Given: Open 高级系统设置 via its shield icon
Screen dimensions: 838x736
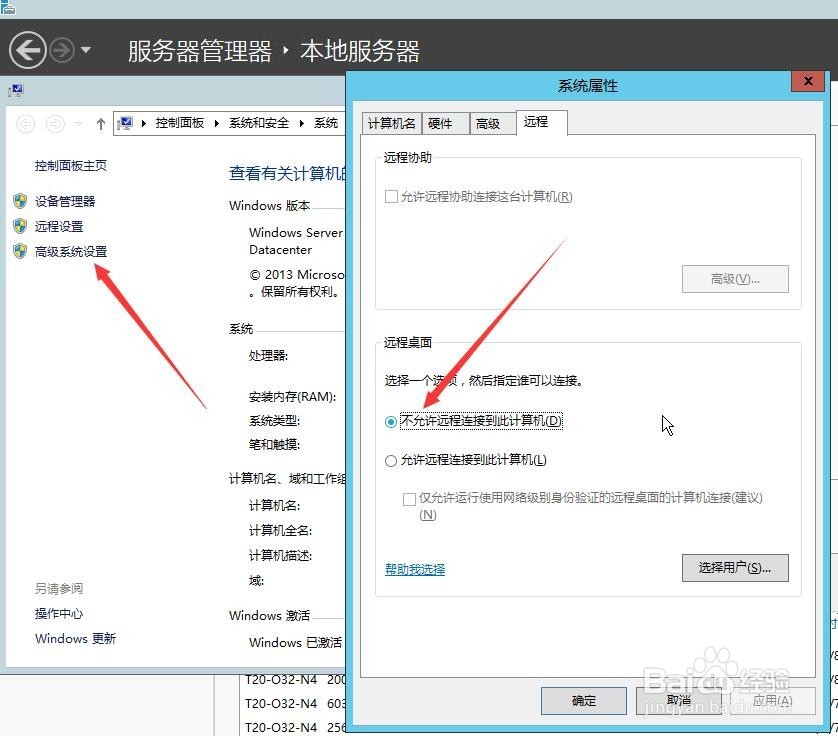Looking at the screenshot, I should click(x=22, y=251).
